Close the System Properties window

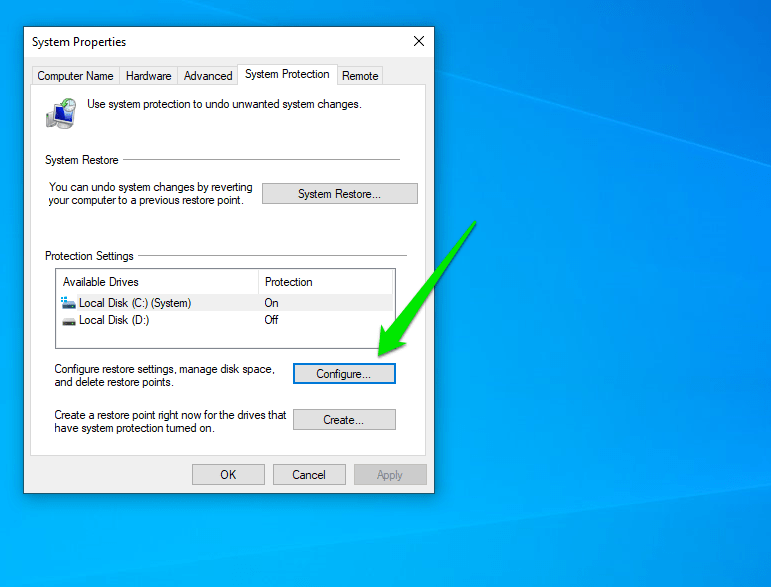coord(419,41)
